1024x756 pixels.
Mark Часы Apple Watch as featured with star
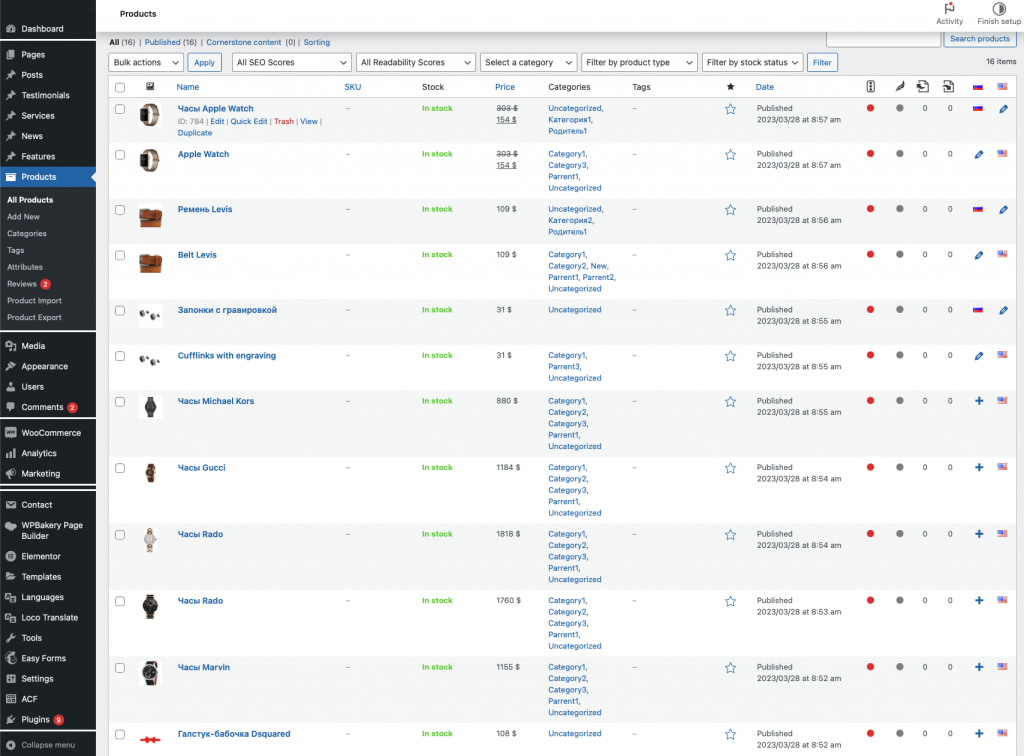[730, 109]
